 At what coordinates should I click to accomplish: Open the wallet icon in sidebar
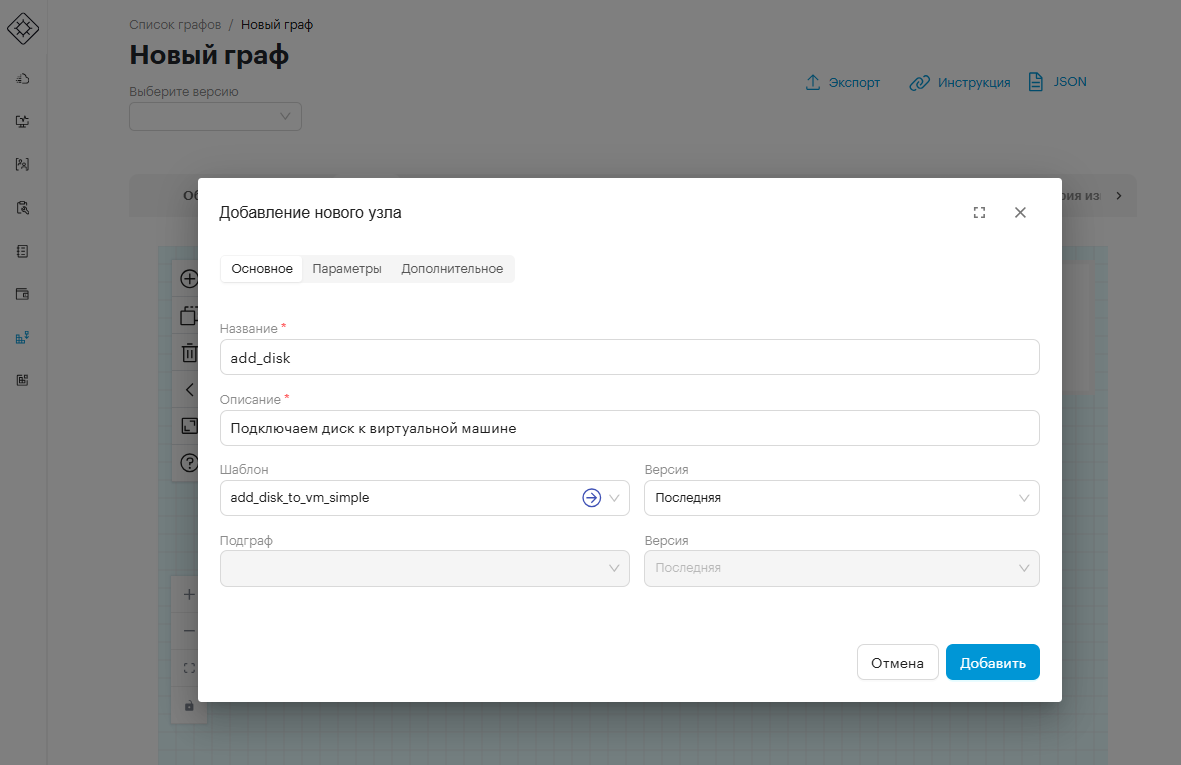[23, 294]
